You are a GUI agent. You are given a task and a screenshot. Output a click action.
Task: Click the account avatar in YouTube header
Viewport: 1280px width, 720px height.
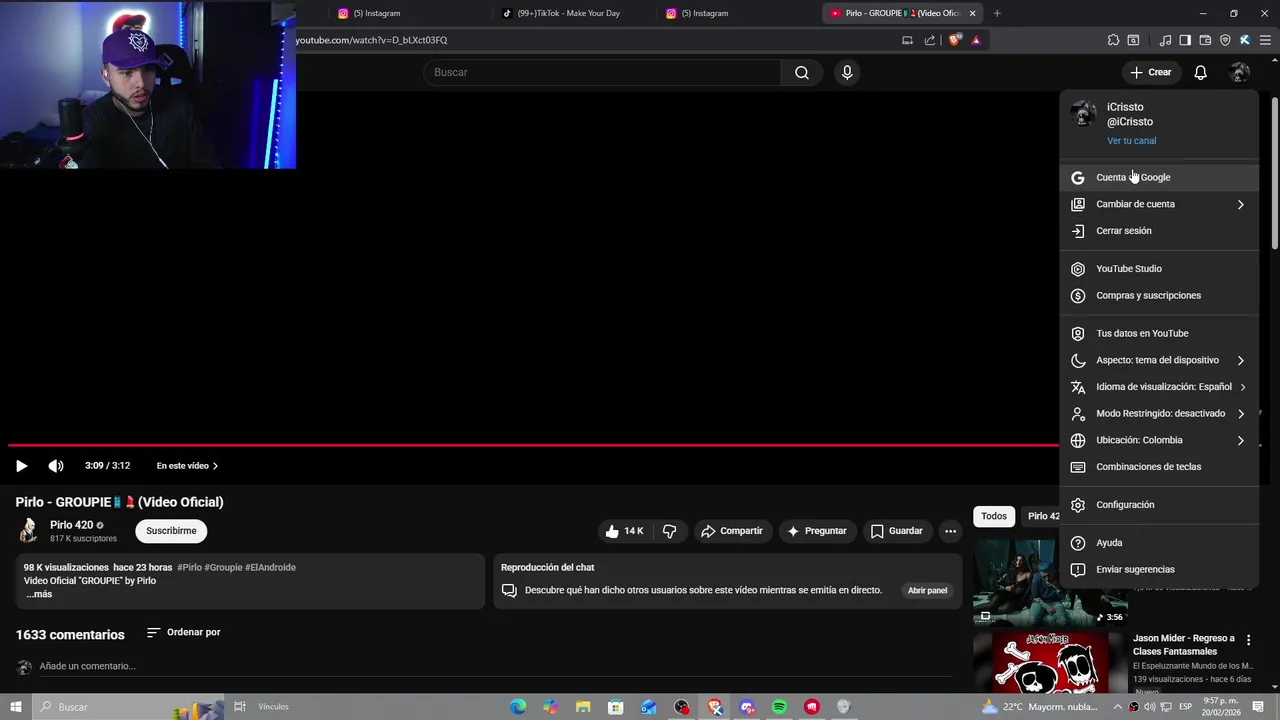(x=1240, y=72)
